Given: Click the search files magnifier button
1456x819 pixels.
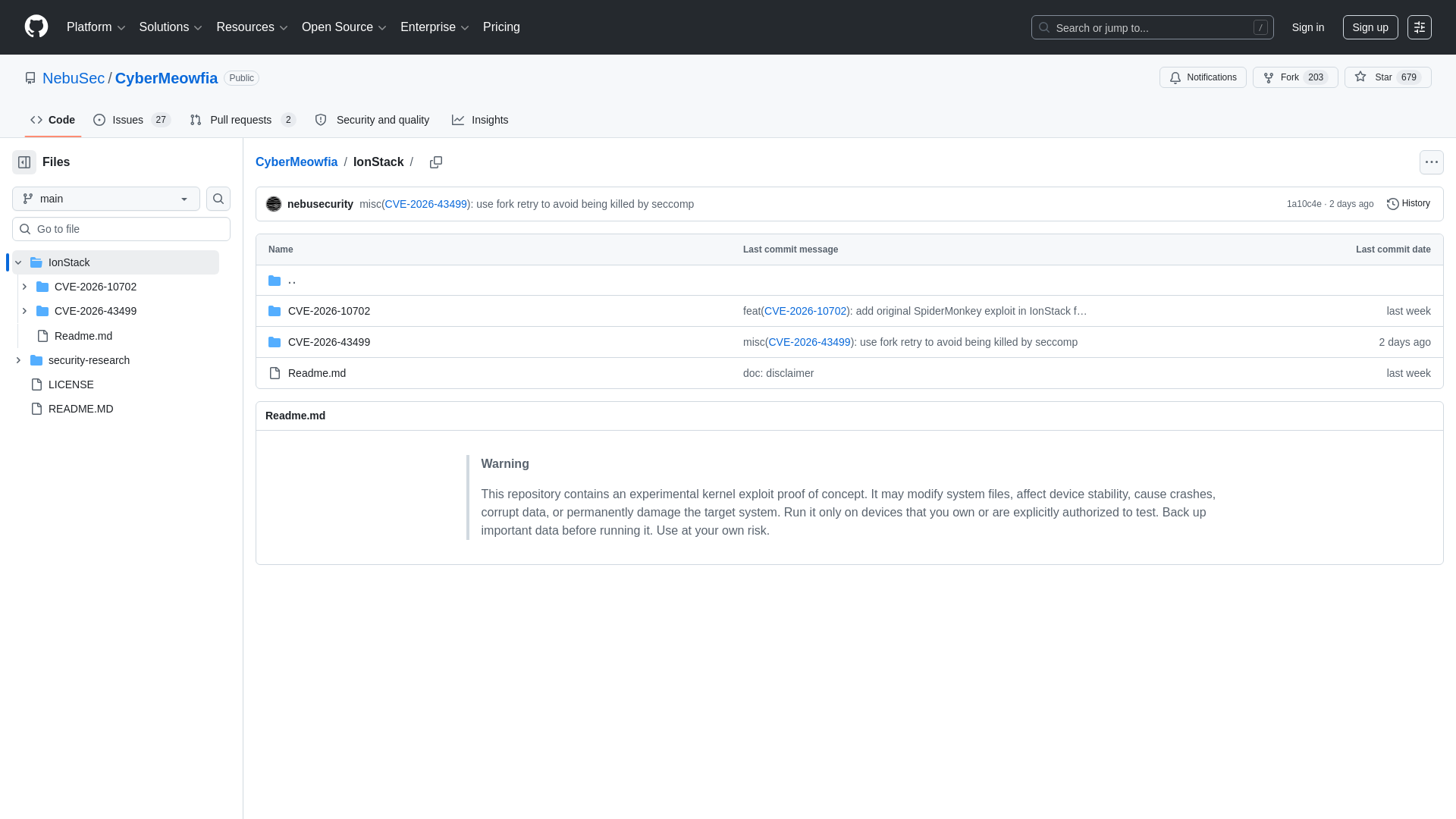Looking at the screenshot, I should point(218,199).
